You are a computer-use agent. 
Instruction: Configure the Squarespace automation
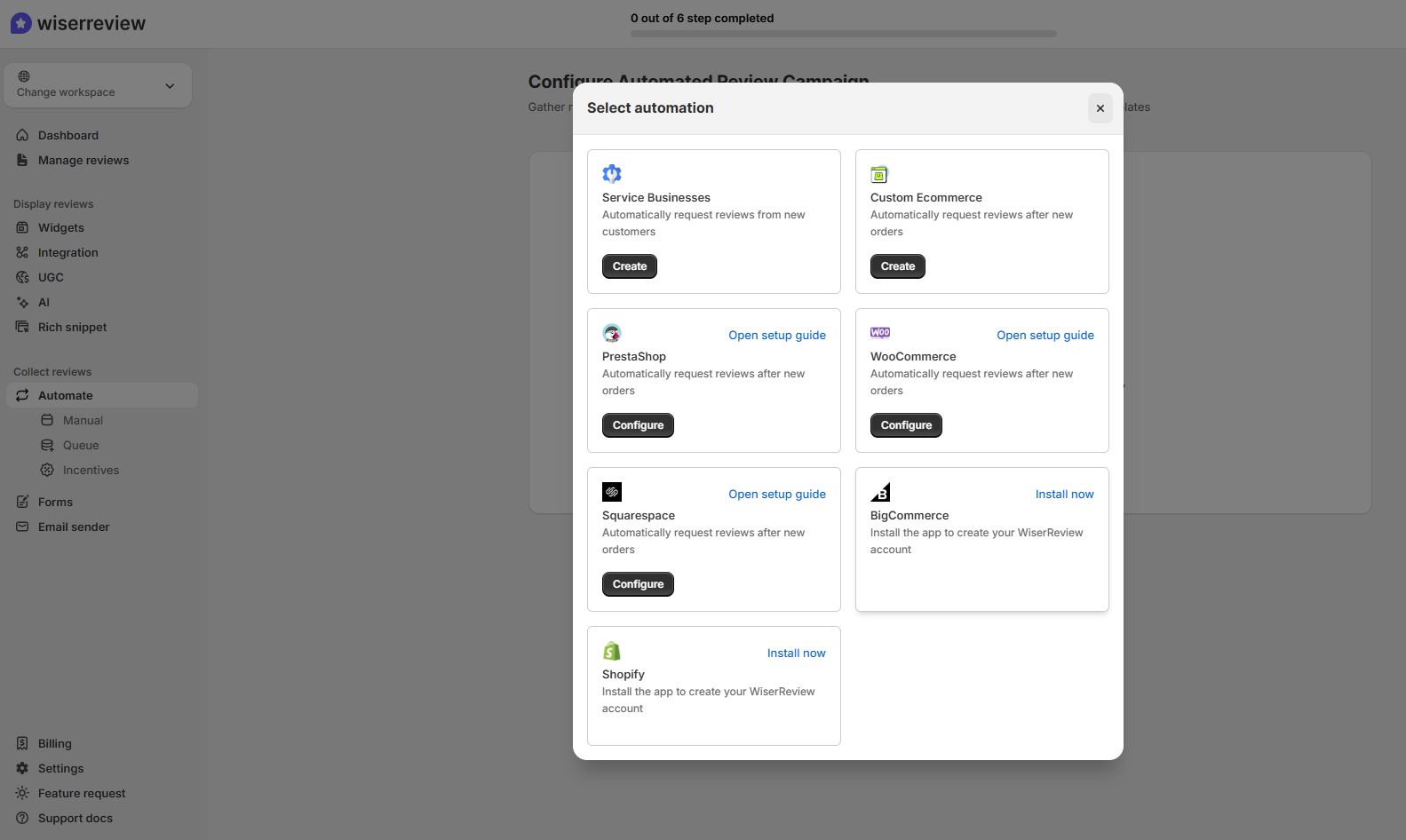click(x=638, y=584)
